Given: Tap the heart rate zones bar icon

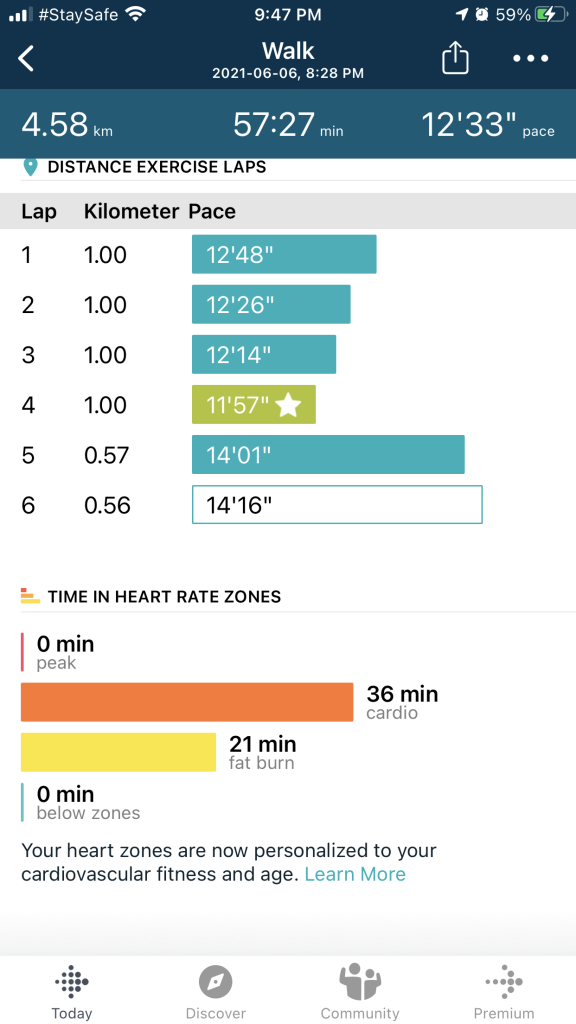Looking at the screenshot, I should 30,596.
